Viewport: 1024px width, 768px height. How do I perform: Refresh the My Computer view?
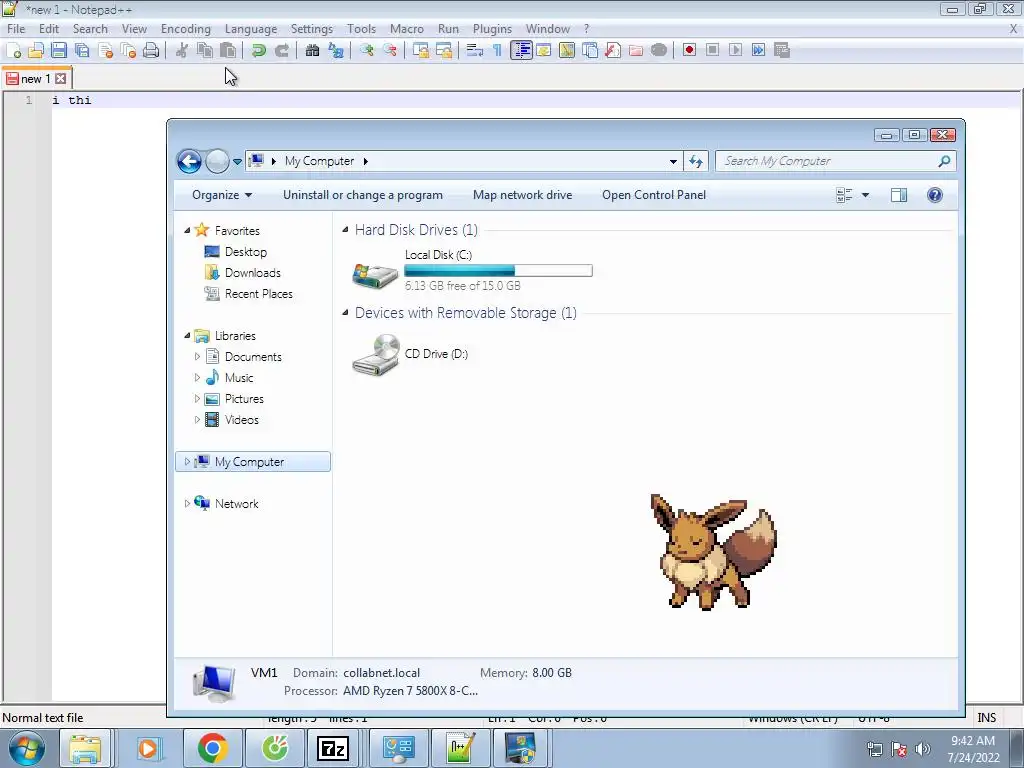tap(696, 161)
